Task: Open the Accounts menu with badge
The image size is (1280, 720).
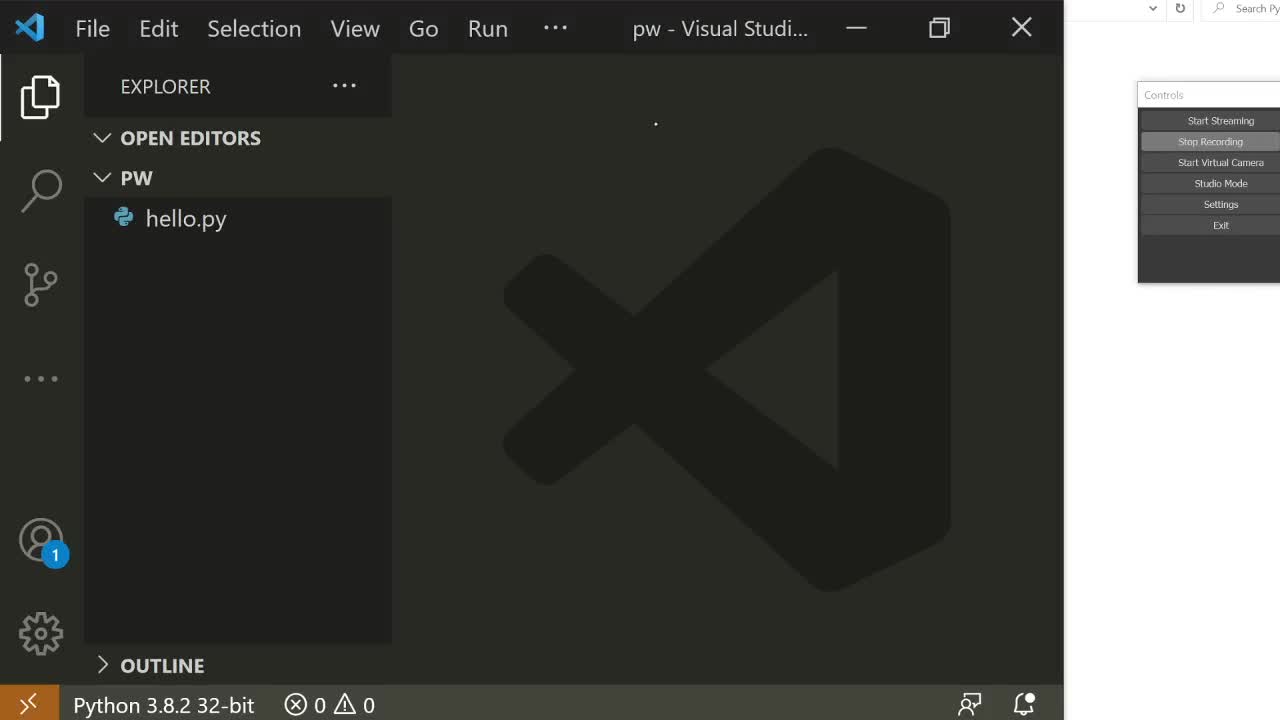Action: pos(43,542)
